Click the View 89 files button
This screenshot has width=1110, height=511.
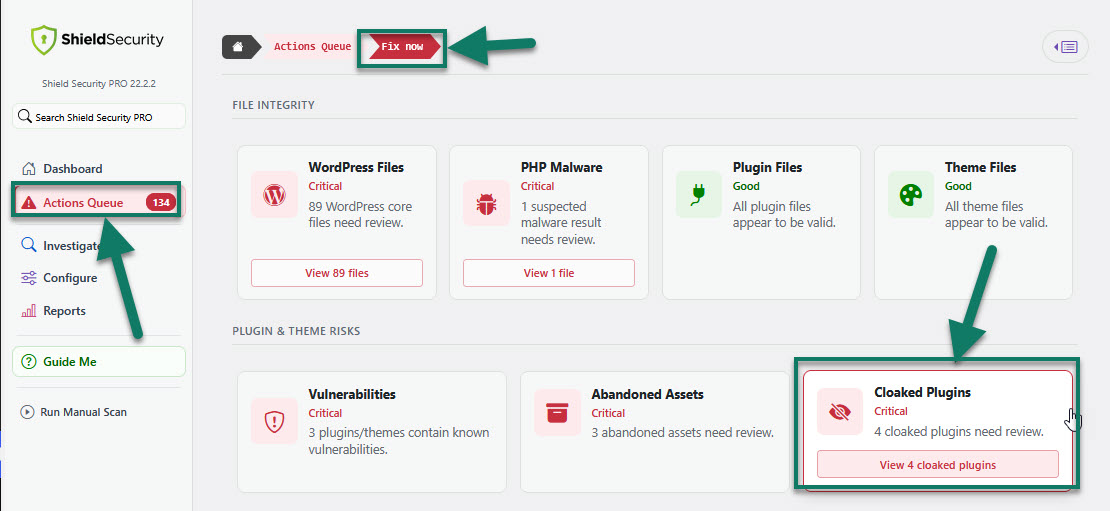[x=337, y=272]
